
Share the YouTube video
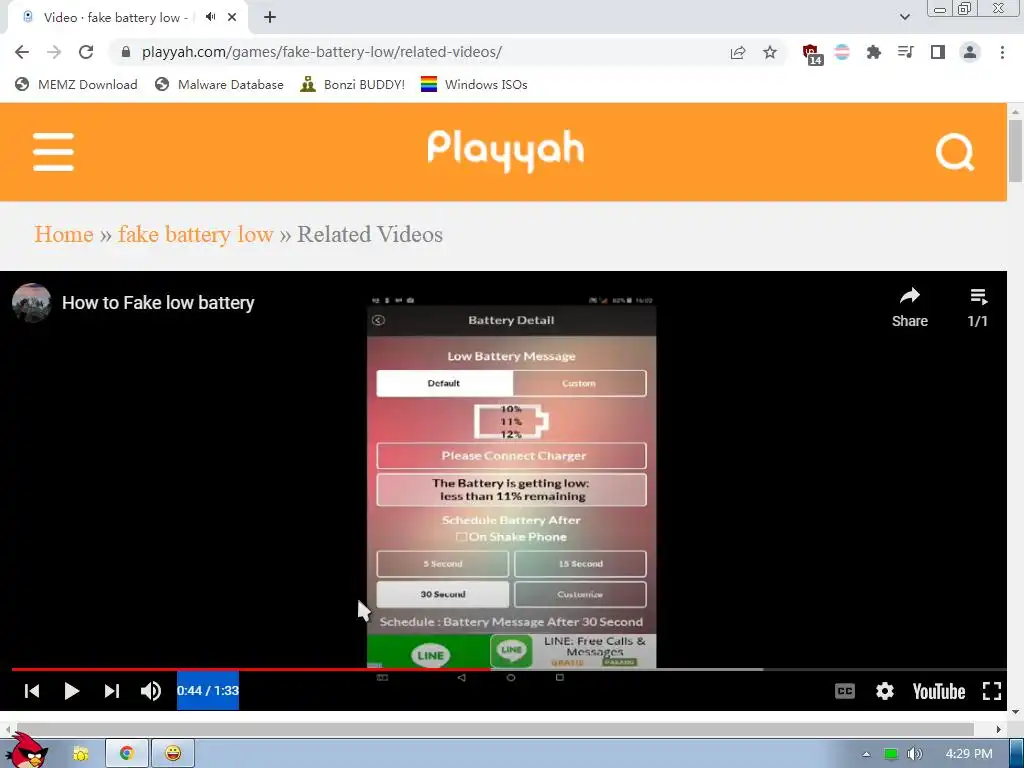click(x=910, y=307)
